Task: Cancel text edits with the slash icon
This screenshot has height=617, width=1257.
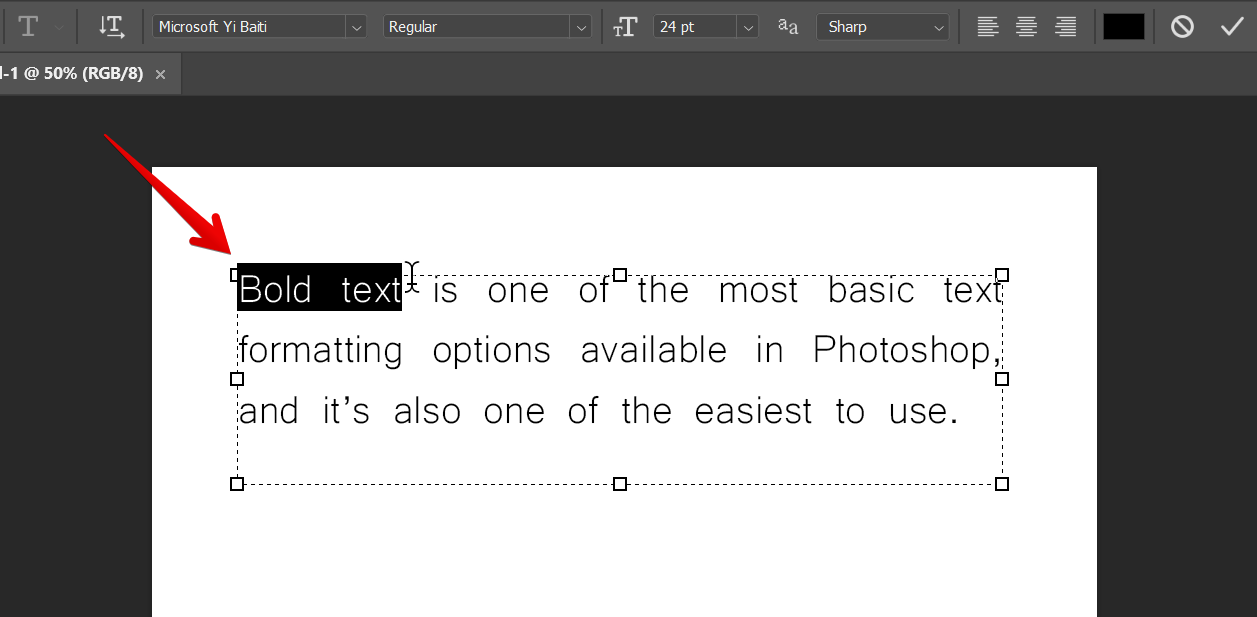Action: [x=1182, y=26]
